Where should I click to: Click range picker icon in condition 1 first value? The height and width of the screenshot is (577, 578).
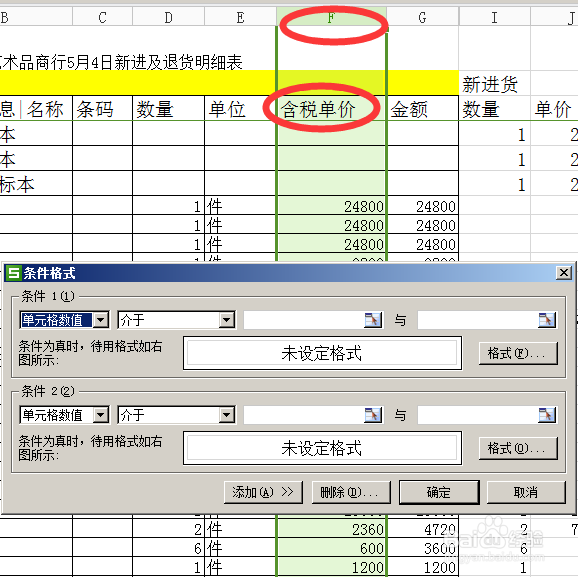tap(373, 320)
